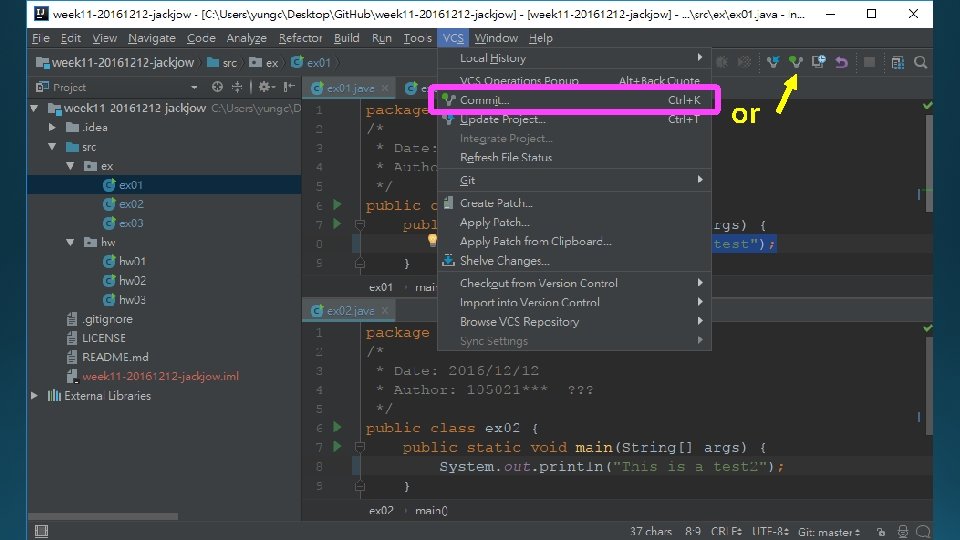Viewport: 960px width, 540px height.
Task: Open Git branch master selector in status bar
Action: 829,531
